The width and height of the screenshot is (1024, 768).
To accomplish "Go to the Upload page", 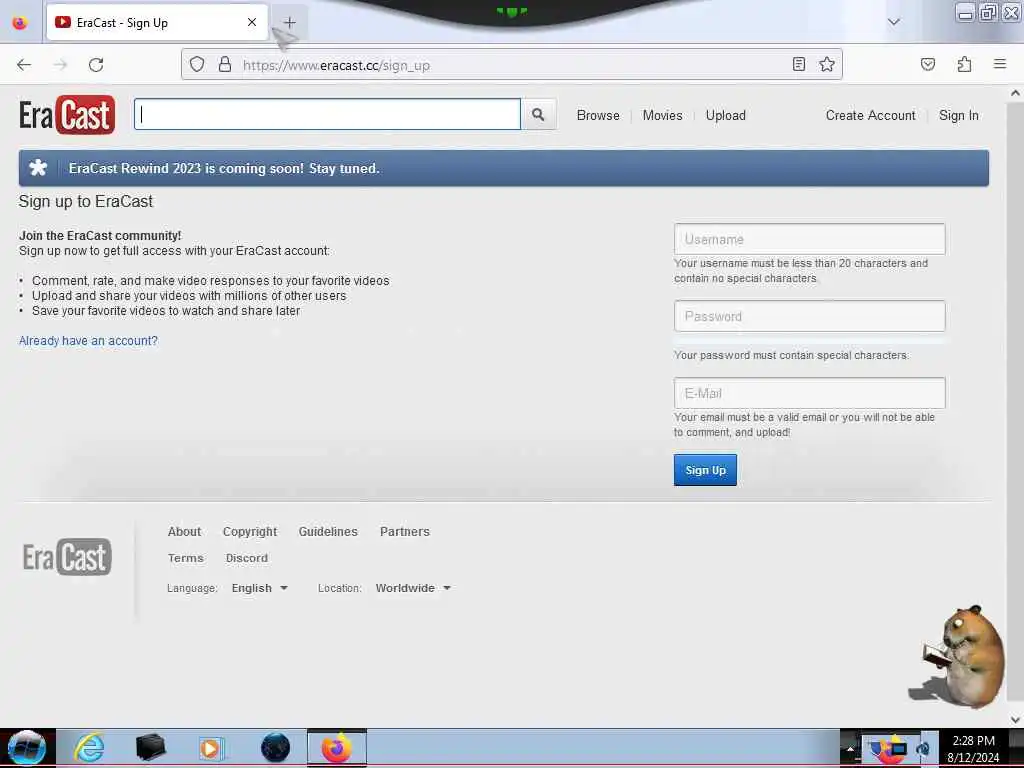I will 726,115.
